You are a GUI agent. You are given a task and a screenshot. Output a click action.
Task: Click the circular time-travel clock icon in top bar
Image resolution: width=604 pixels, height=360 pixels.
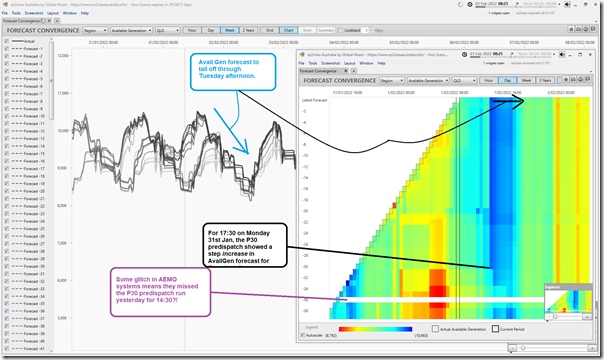pyautogui.click(x=470, y=4)
